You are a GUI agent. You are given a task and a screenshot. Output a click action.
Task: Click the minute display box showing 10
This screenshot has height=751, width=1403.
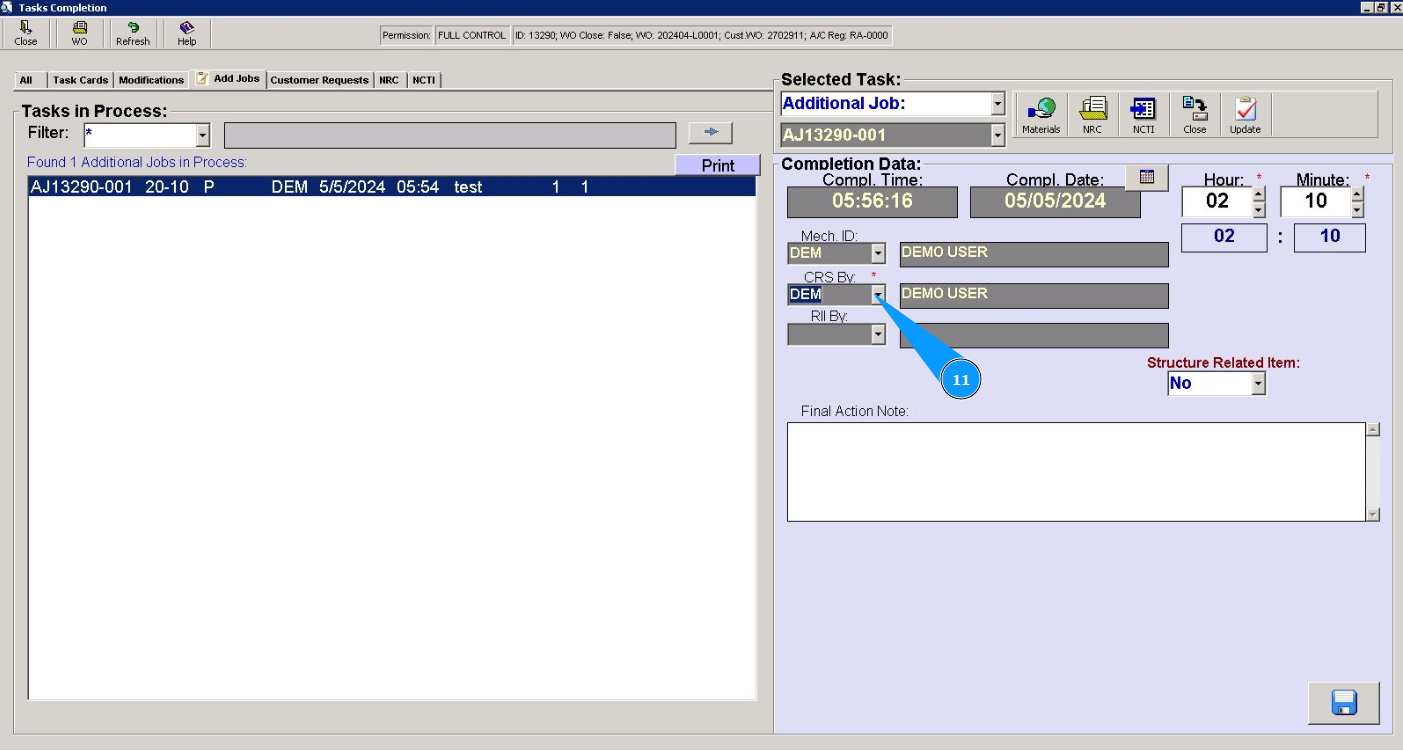point(1330,237)
